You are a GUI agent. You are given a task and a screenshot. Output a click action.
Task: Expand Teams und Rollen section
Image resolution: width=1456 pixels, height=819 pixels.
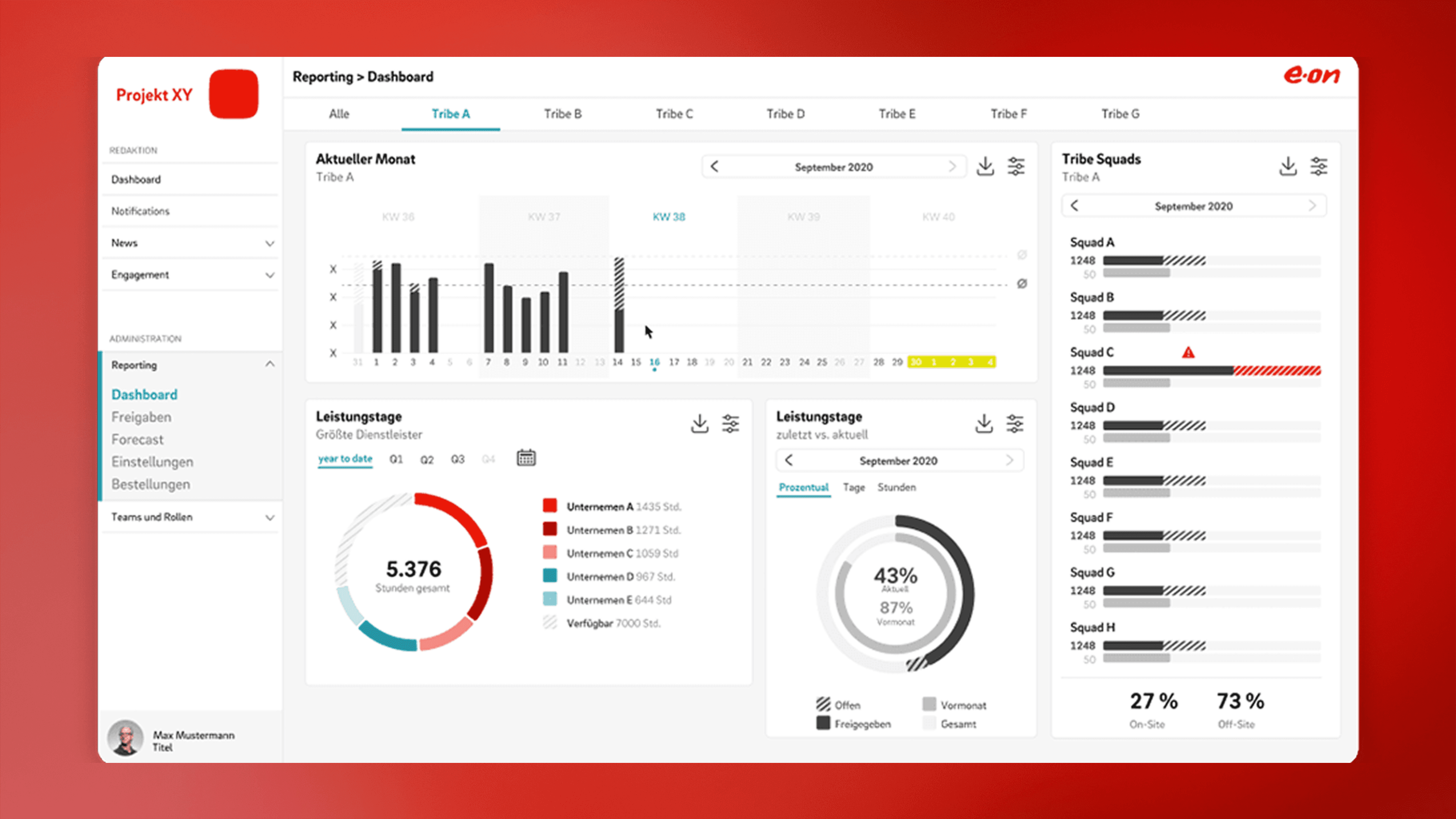tap(270, 517)
